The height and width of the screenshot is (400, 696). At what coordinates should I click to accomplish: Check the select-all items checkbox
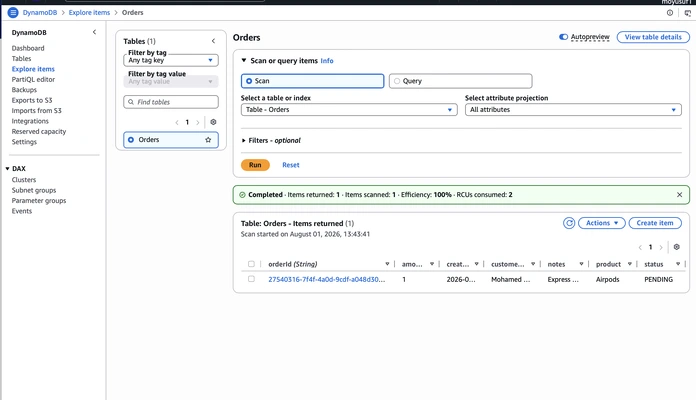tap(251, 264)
